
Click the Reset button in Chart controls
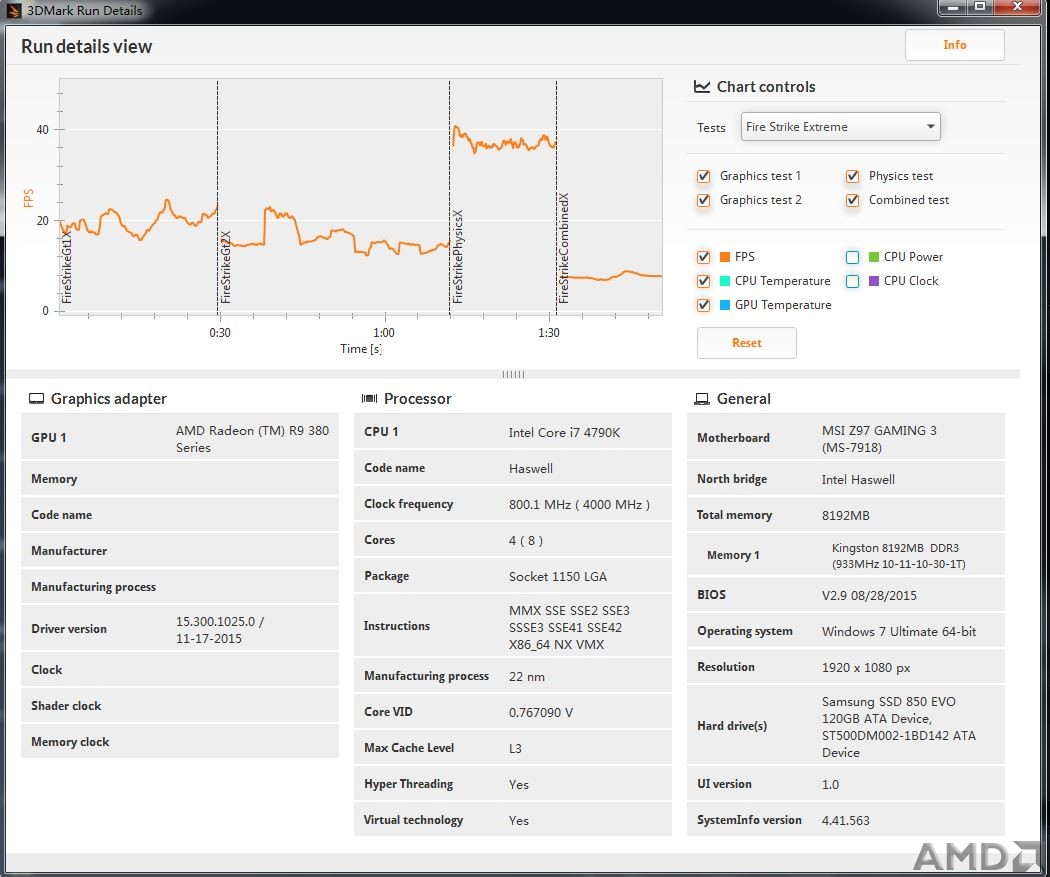click(747, 343)
